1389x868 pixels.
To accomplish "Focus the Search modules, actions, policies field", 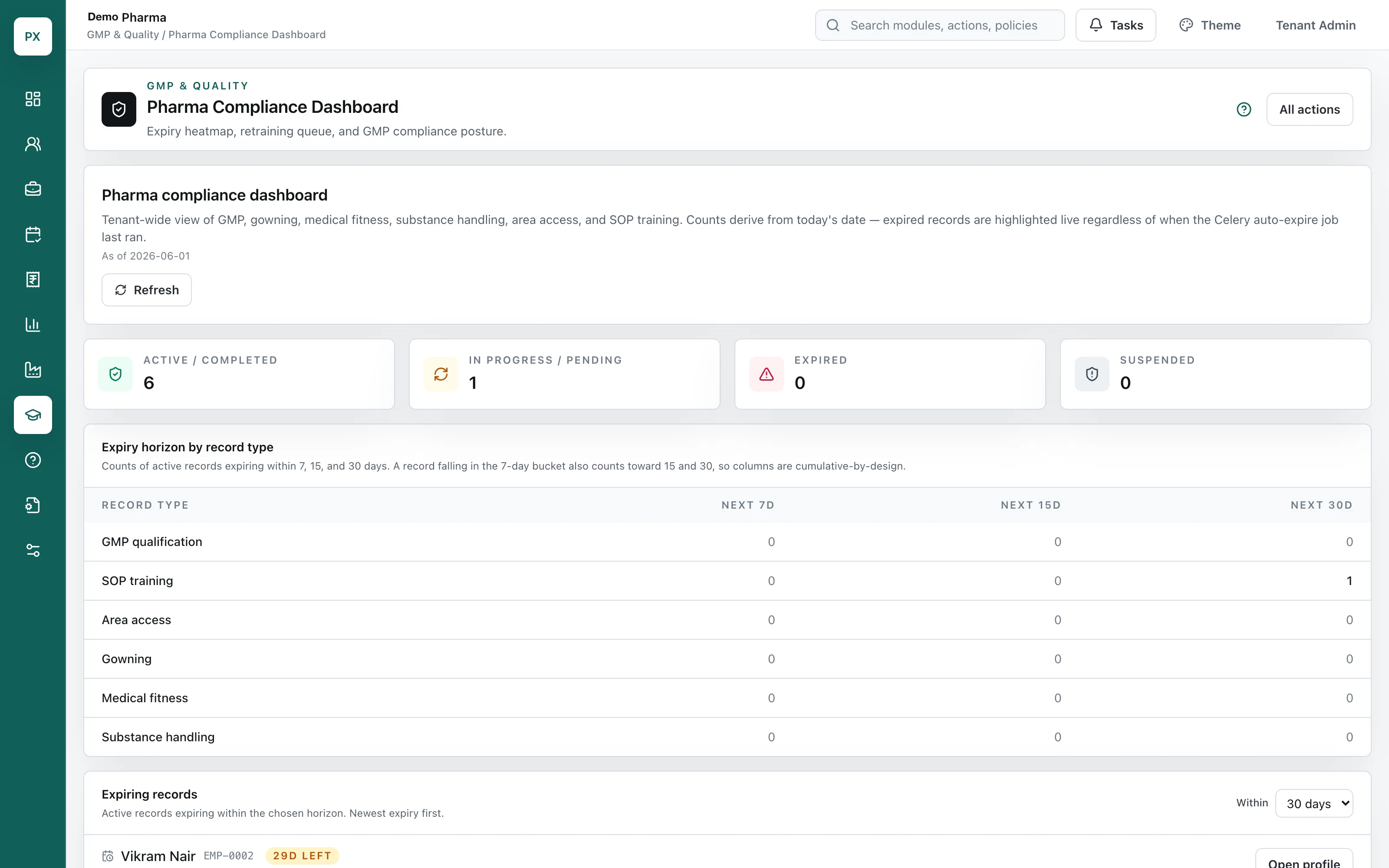I will coord(940,25).
